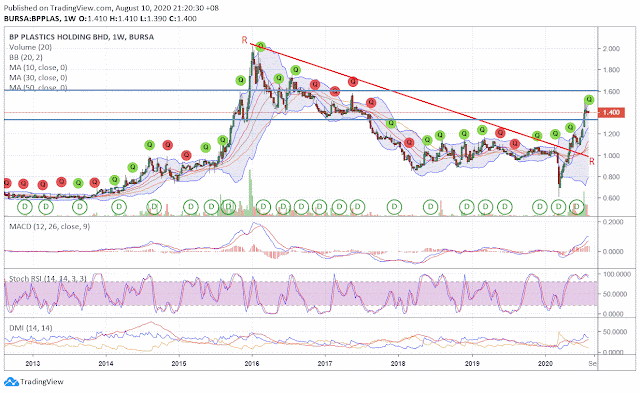Click the rightmost green D dividend marker

pyautogui.click(x=576, y=207)
